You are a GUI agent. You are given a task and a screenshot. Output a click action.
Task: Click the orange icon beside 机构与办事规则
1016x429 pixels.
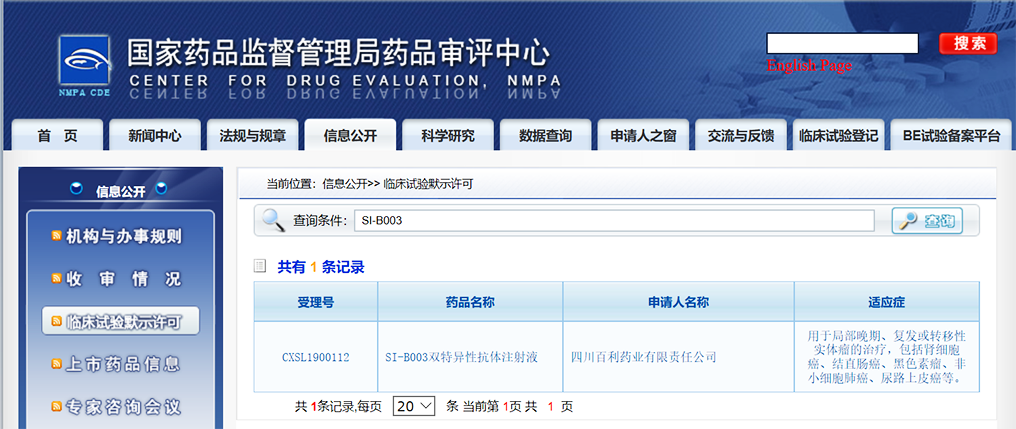(57, 237)
